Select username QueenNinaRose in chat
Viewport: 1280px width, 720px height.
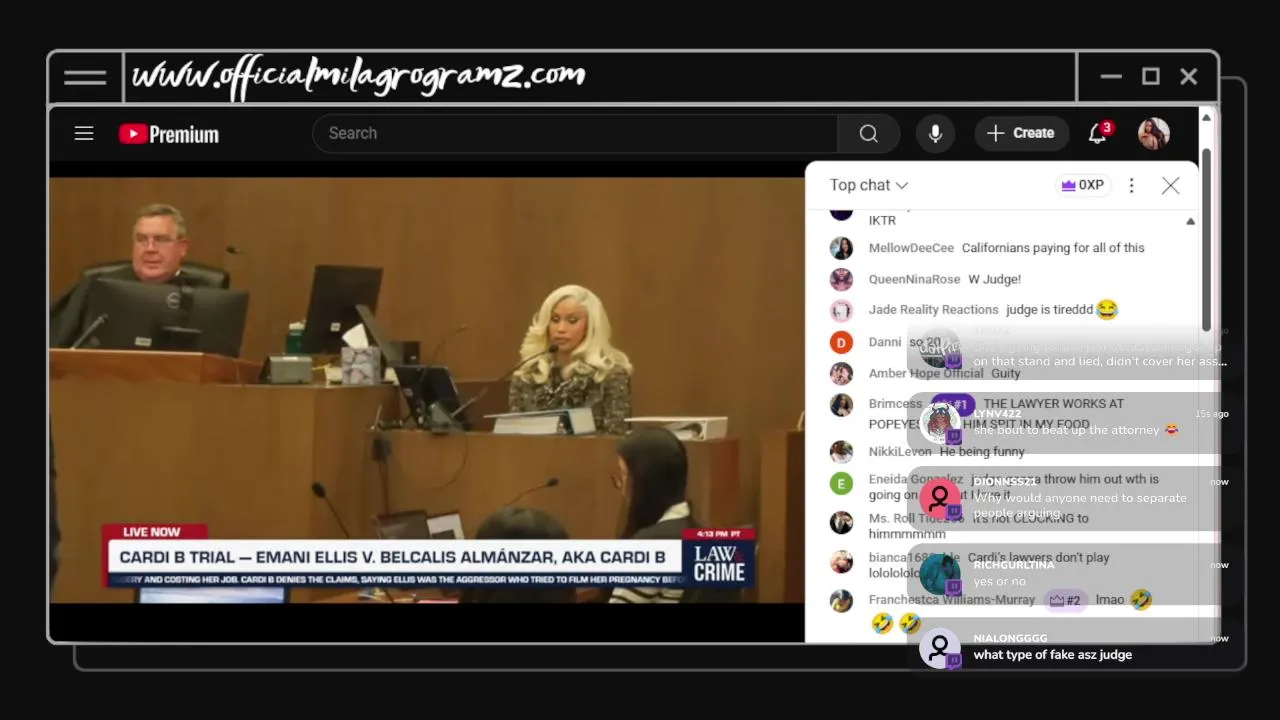(x=914, y=279)
